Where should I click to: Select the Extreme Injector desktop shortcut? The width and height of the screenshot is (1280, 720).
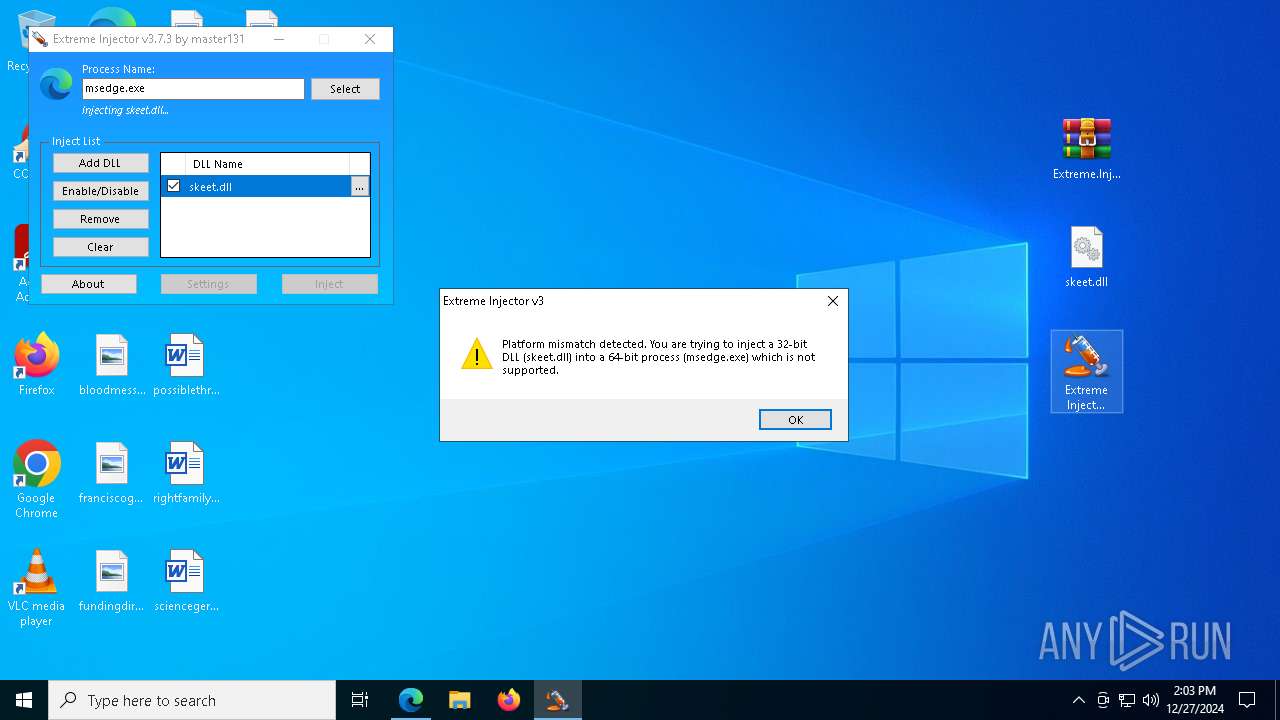[x=1087, y=371]
